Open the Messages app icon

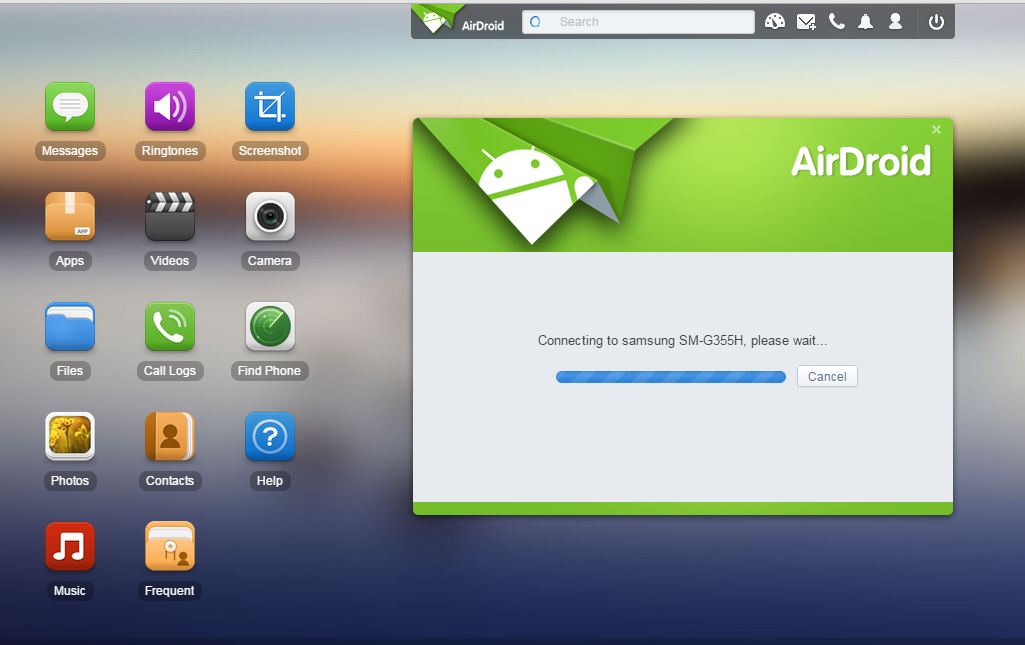70,107
